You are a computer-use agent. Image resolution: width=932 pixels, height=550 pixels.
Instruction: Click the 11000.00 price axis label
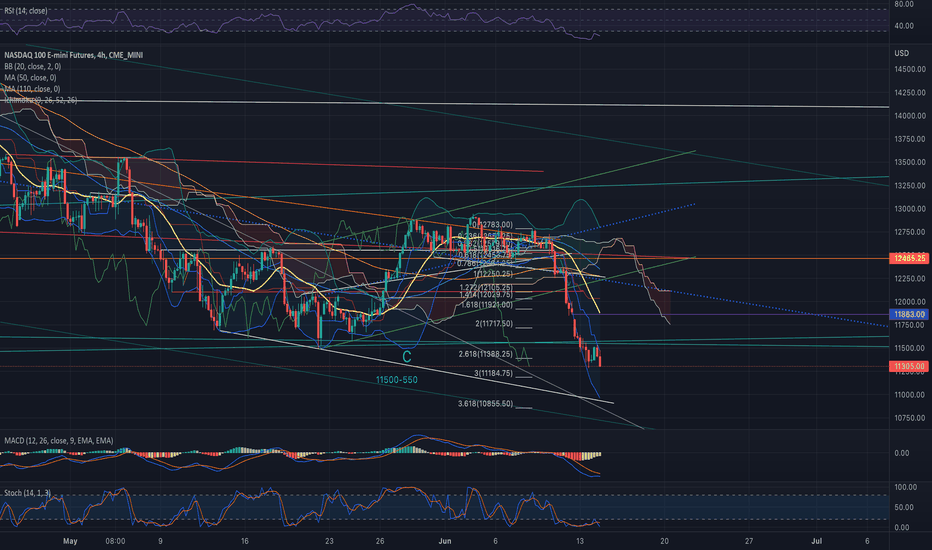[x=910, y=395]
